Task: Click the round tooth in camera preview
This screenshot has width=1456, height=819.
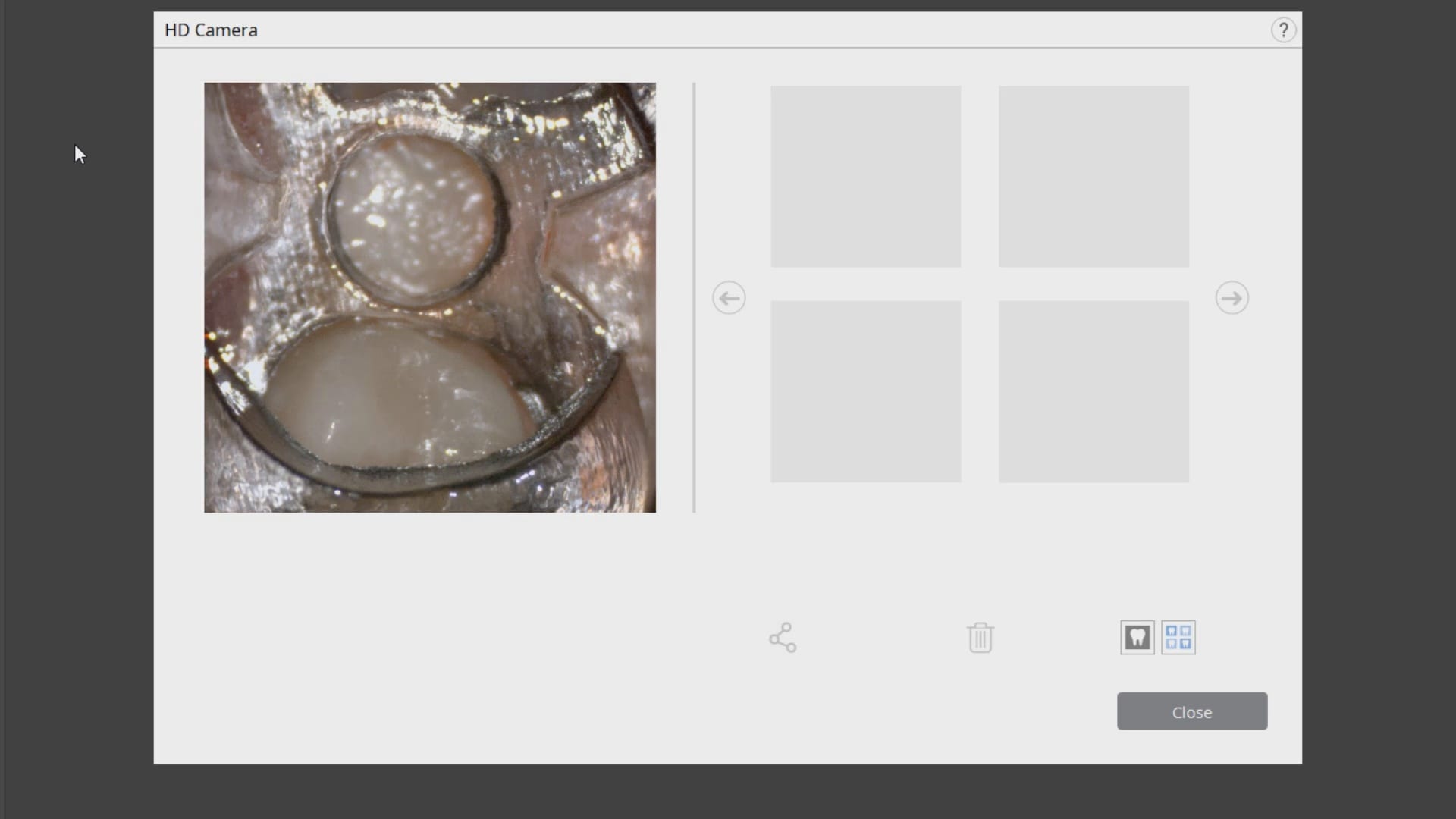Action: click(415, 216)
